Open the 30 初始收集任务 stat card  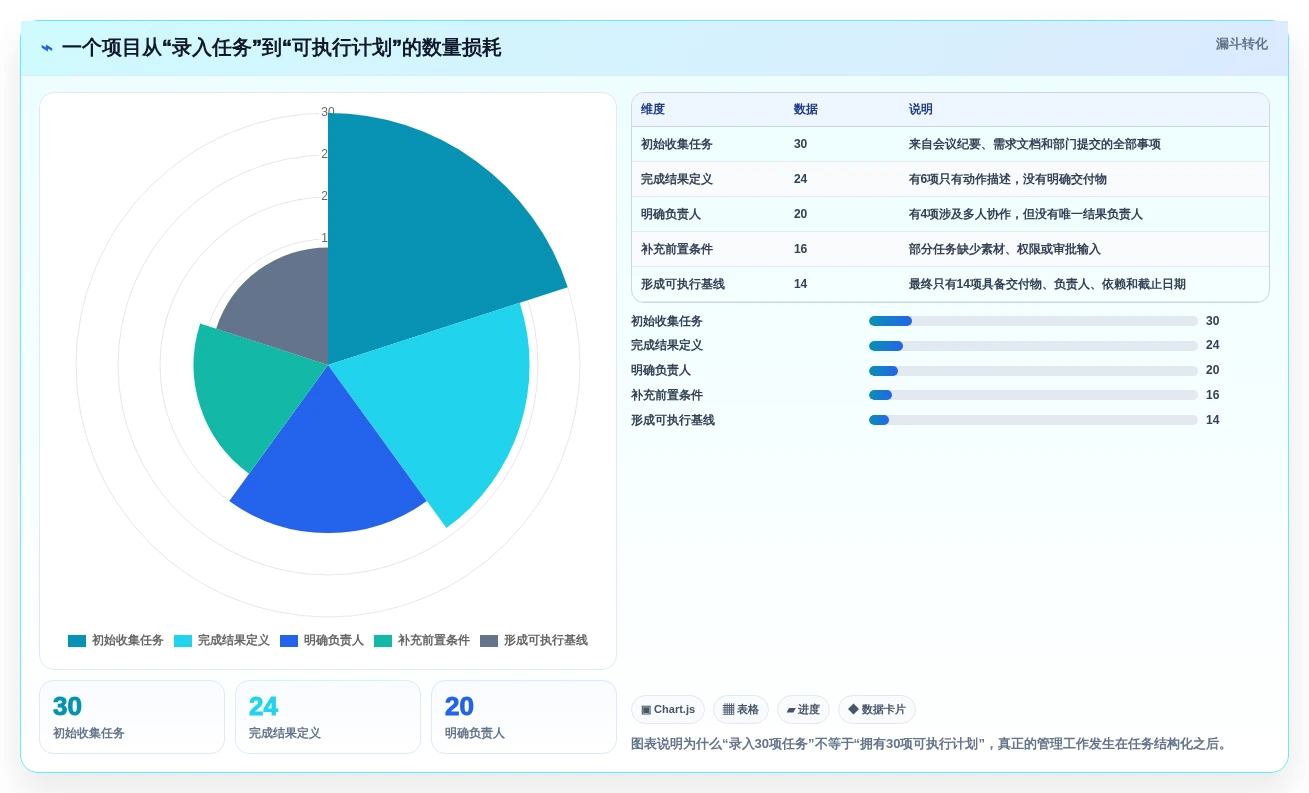(132, 717)
